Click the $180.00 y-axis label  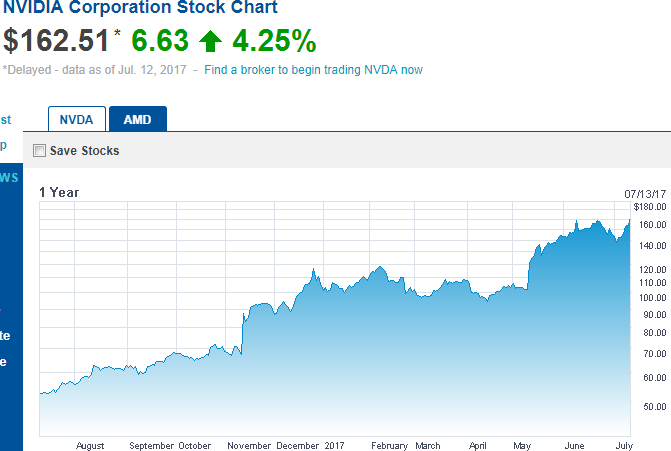tap(652, 207)
